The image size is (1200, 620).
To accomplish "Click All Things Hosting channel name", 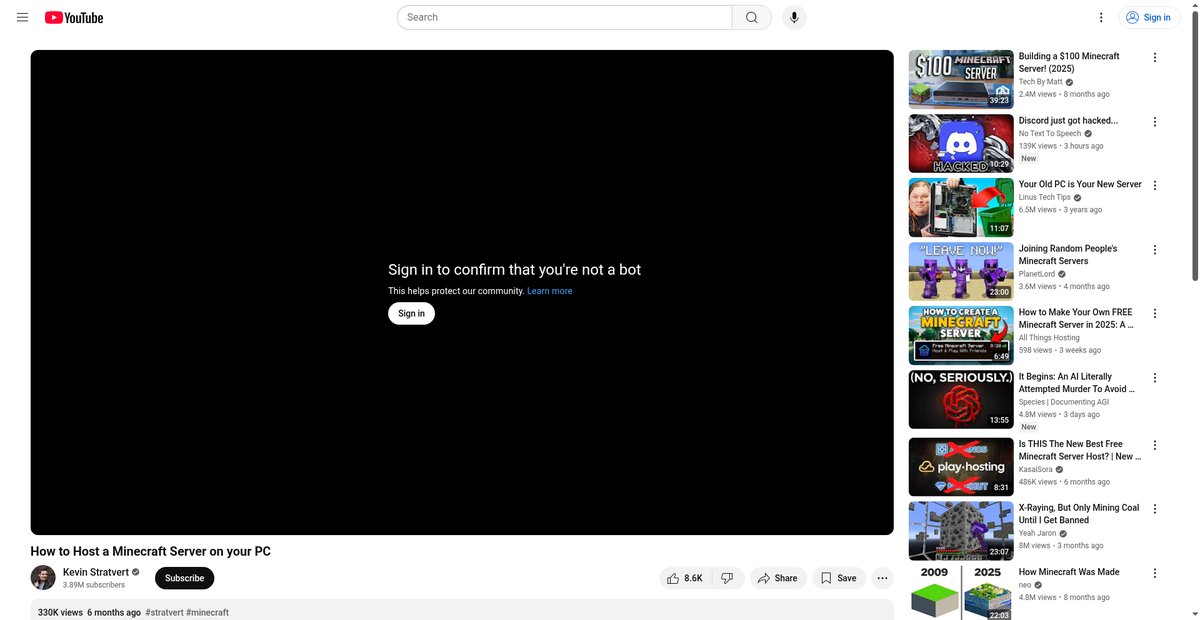I will pyautogui.click(x=1049, y=338).
